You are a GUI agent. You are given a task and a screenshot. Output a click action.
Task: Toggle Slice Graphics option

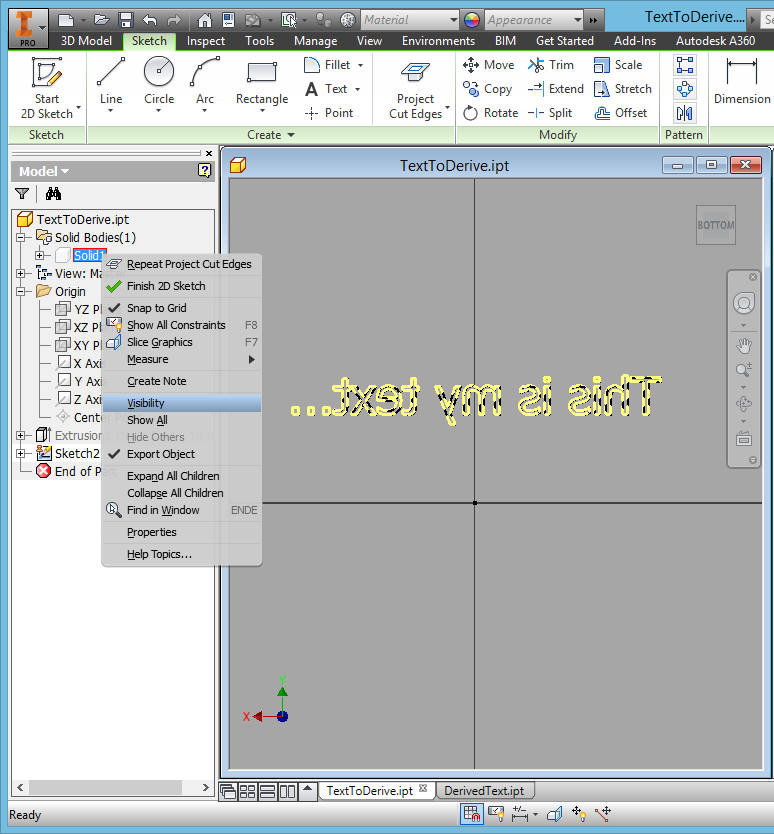(x=181, y=342)
